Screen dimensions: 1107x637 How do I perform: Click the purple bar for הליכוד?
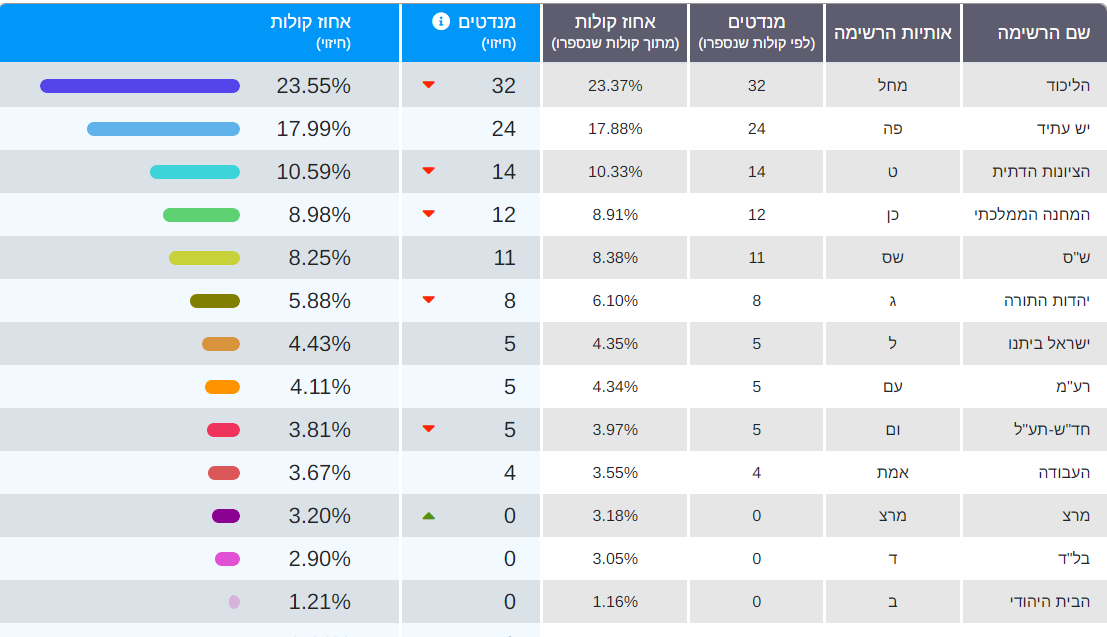click(140, 86)
